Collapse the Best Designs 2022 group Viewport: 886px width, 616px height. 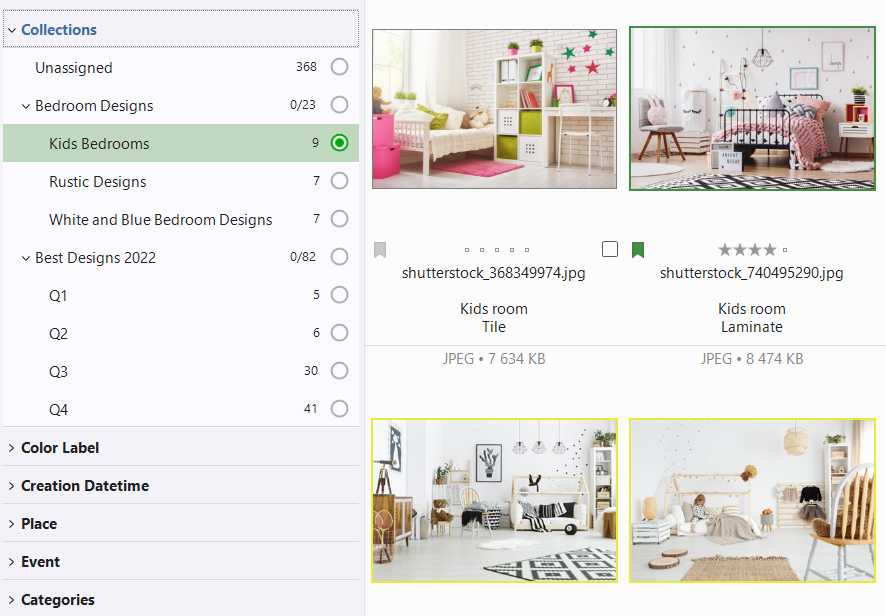(x=25, y=258)
